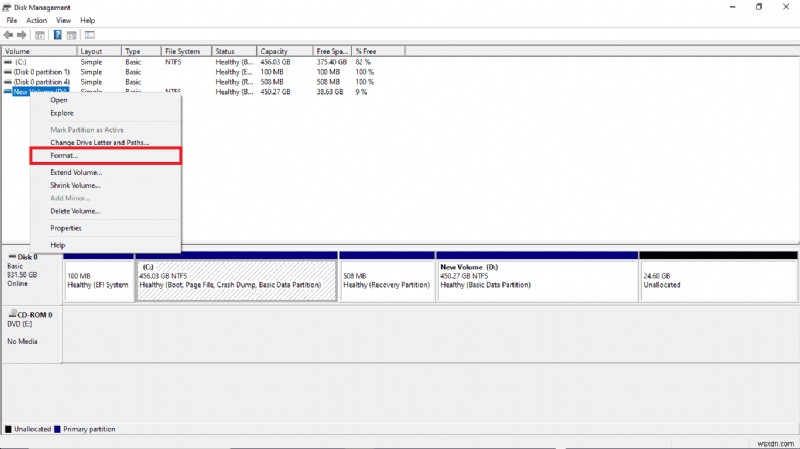The height and width of the screenshot is (449, 800).
Task: Restore down the Disk Management window
Action: (x=759, y=7)
